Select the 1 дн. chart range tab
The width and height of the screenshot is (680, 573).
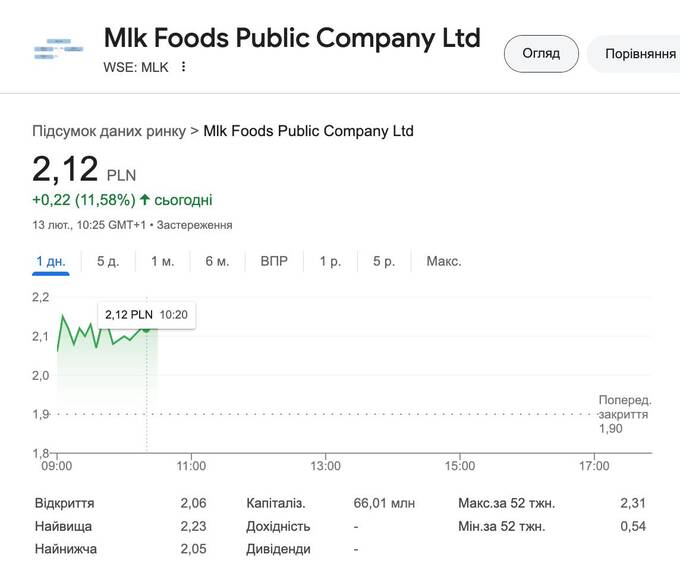point(50,261)
